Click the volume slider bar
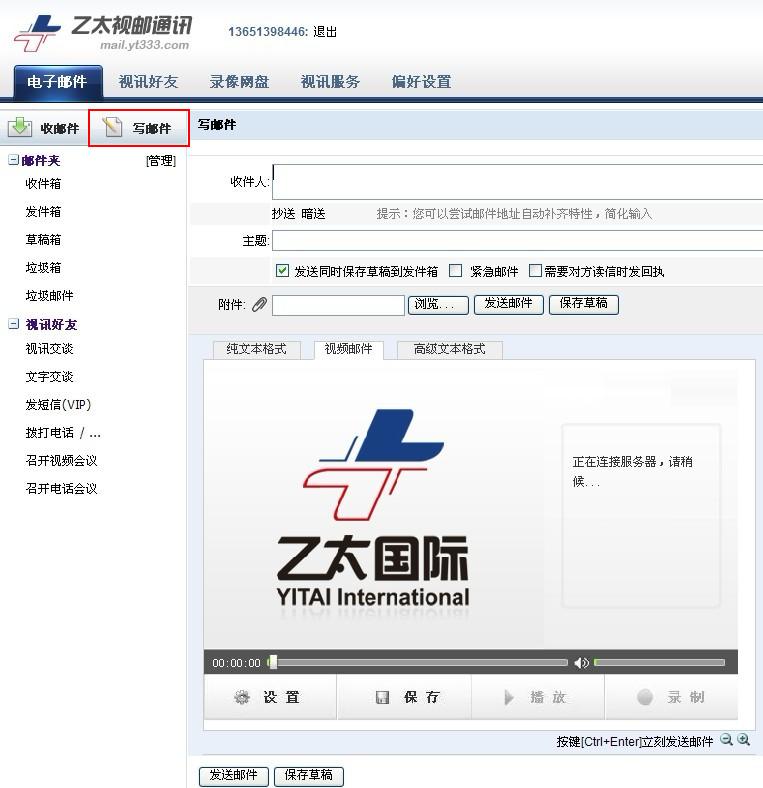Image resolution: width=763 pixels, height=788 pixels. 659,662
